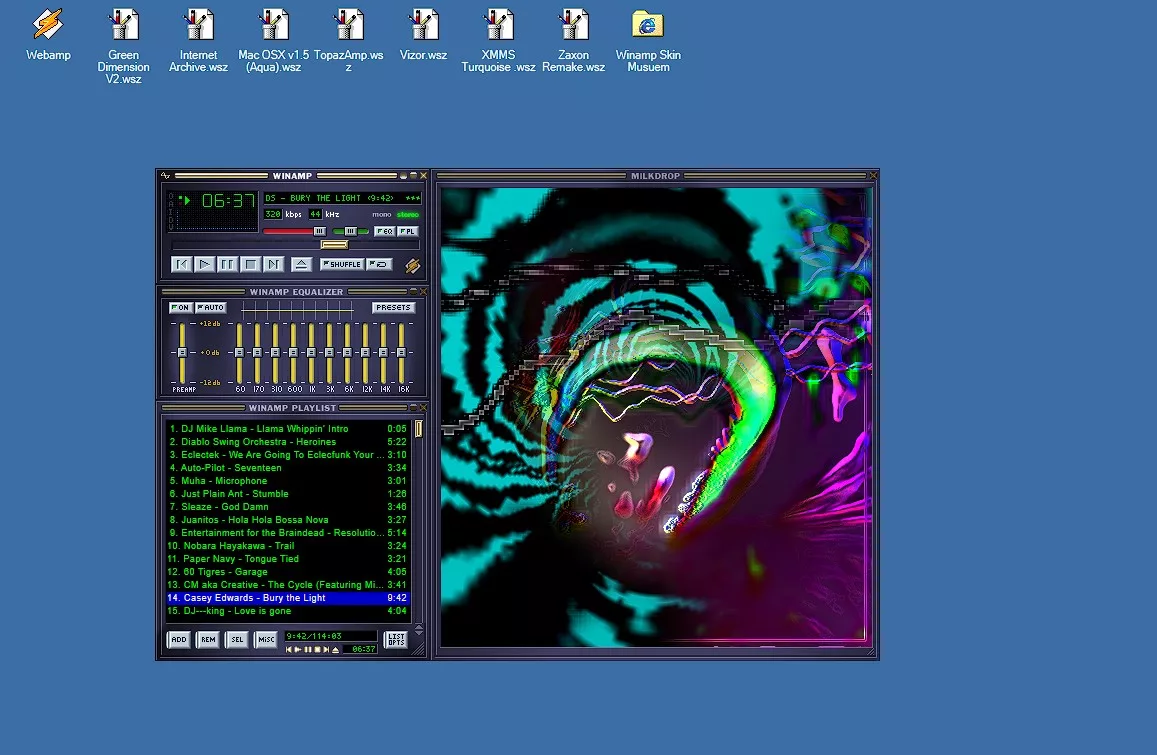
Task: Select track Paper Navy - Tongue Tied
Action: [287, 559]
